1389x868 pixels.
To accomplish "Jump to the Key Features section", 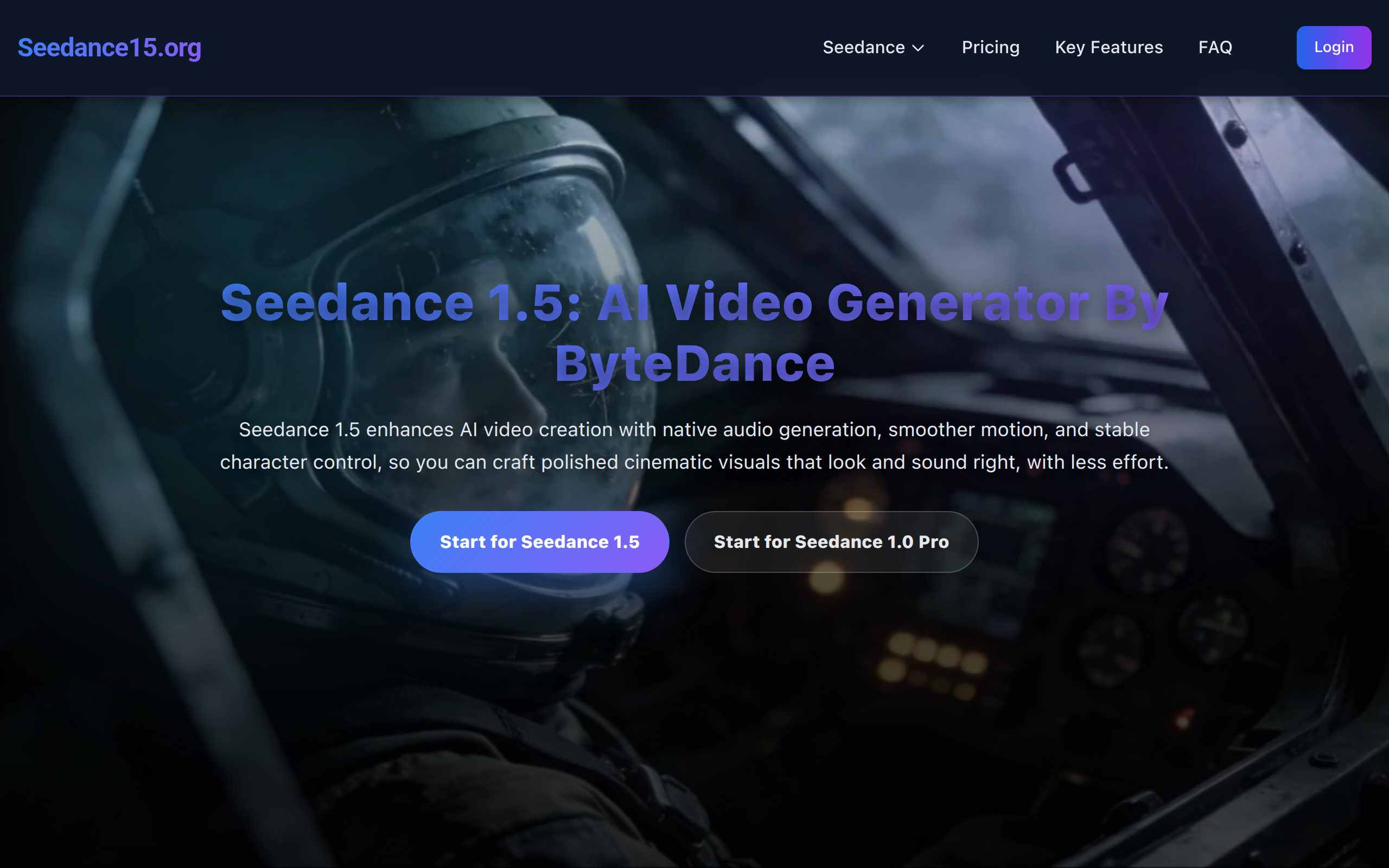I will 1108,48.
